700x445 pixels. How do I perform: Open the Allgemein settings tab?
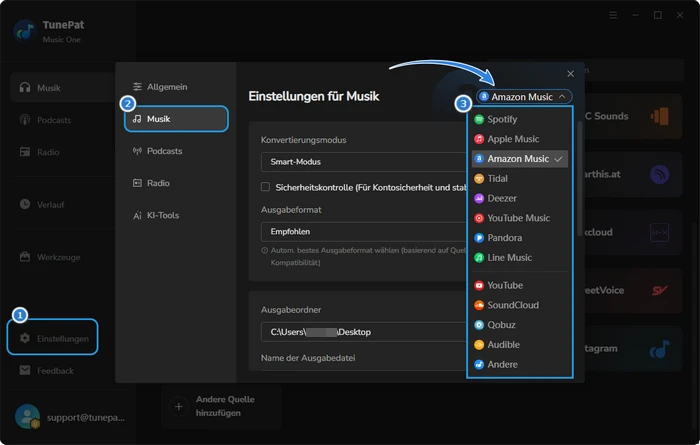176,87
